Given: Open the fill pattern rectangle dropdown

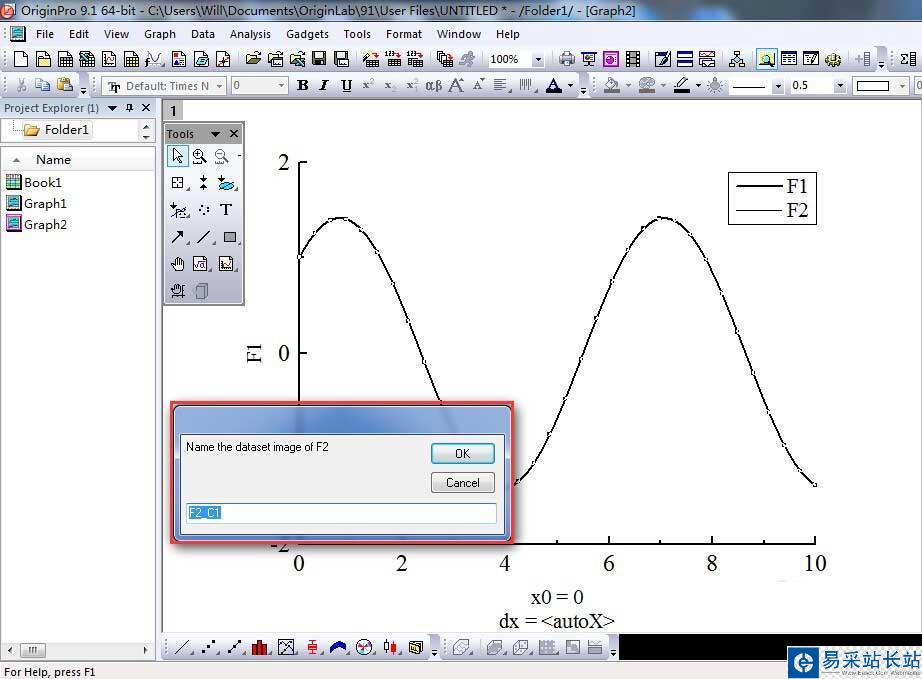Looking at the screenshot, I should 903,86.
